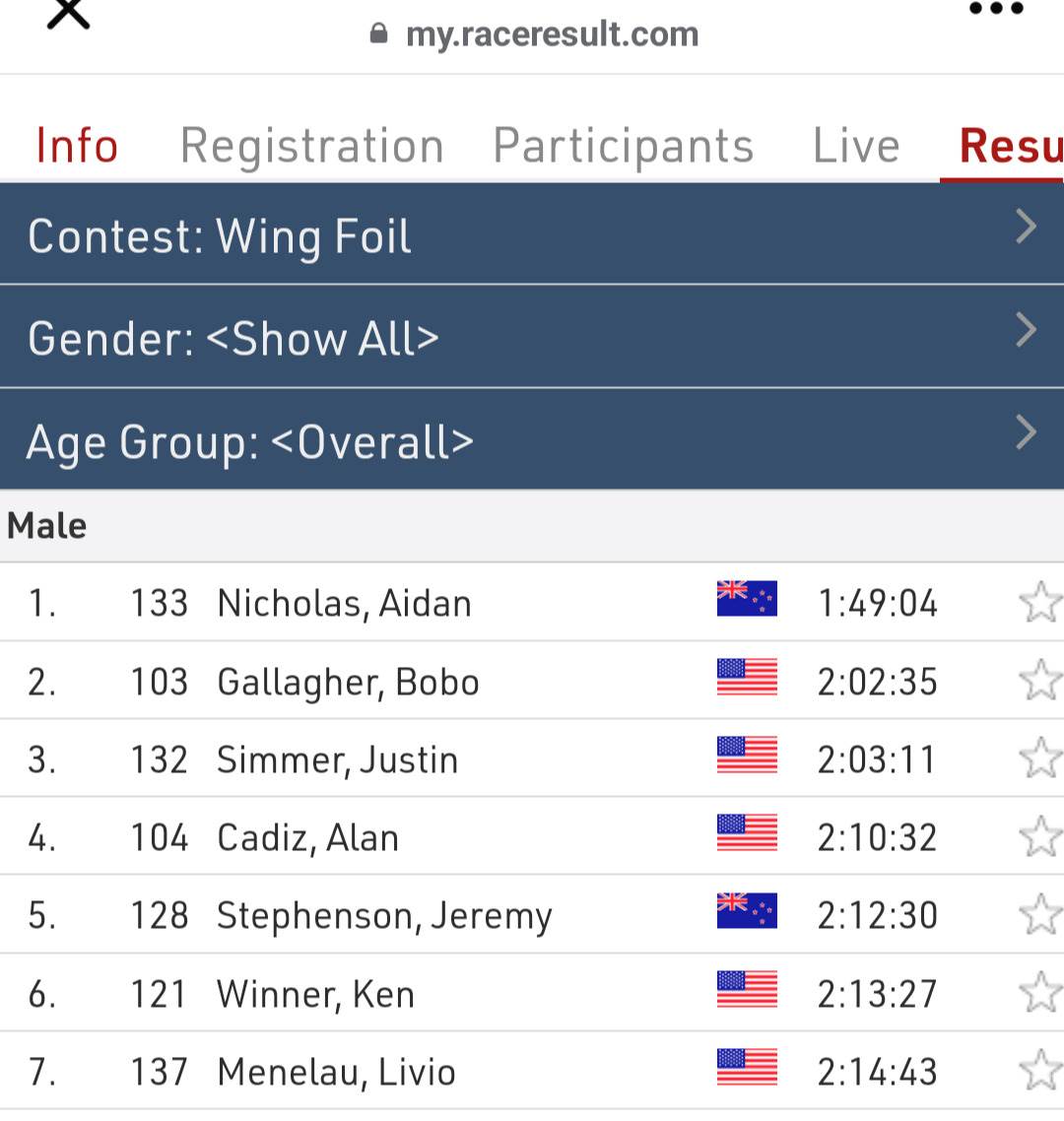This screenshot has height=1121, width=1064.
Task: Click the US flag beside Ken Winner
Action: (747, 989)
